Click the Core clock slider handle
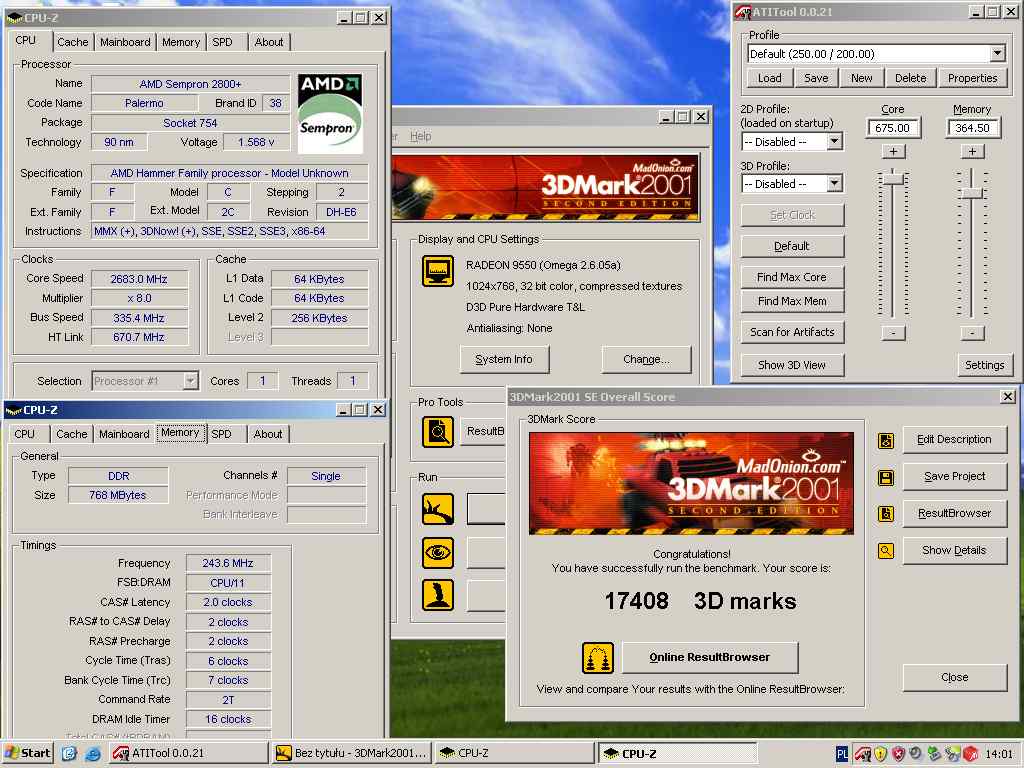 893,178
